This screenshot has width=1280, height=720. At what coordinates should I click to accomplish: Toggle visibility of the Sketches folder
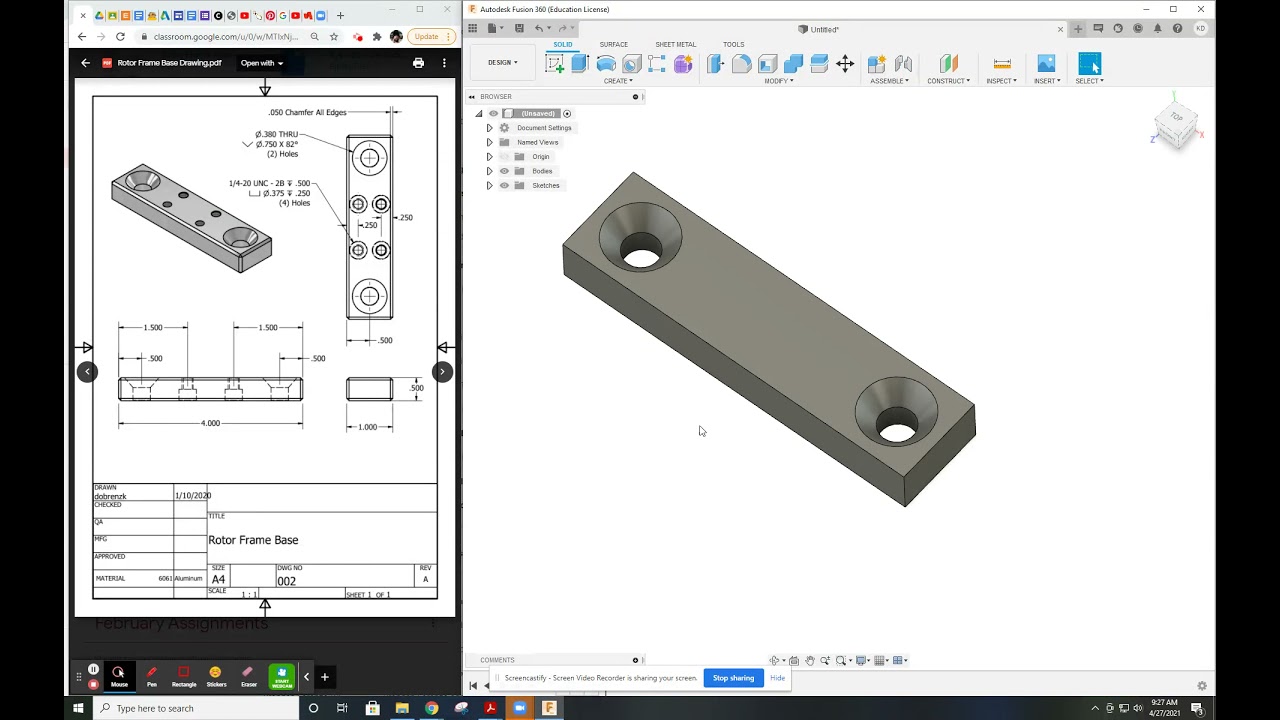click(x=504, y=185)
